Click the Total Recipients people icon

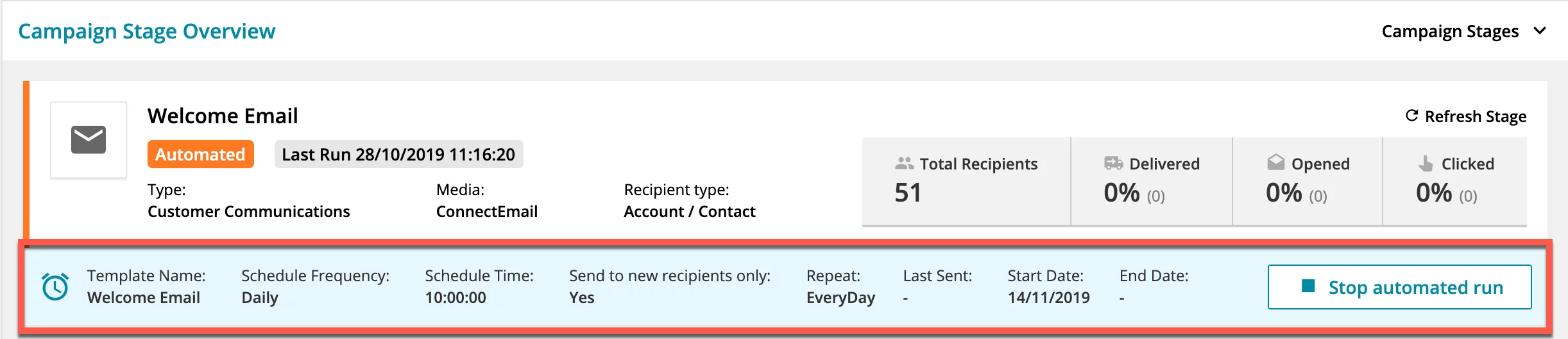pos(904,164)
